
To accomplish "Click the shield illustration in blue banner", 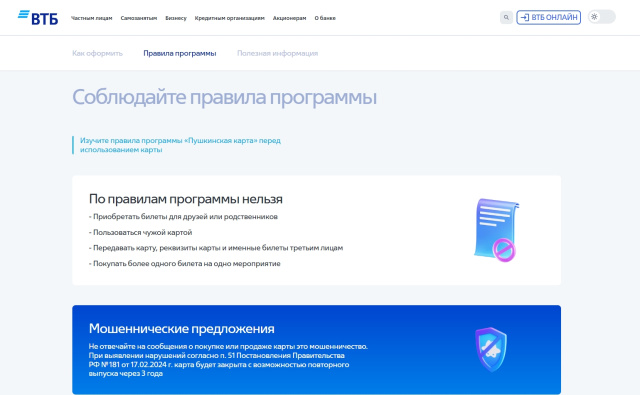I will 491,349.
